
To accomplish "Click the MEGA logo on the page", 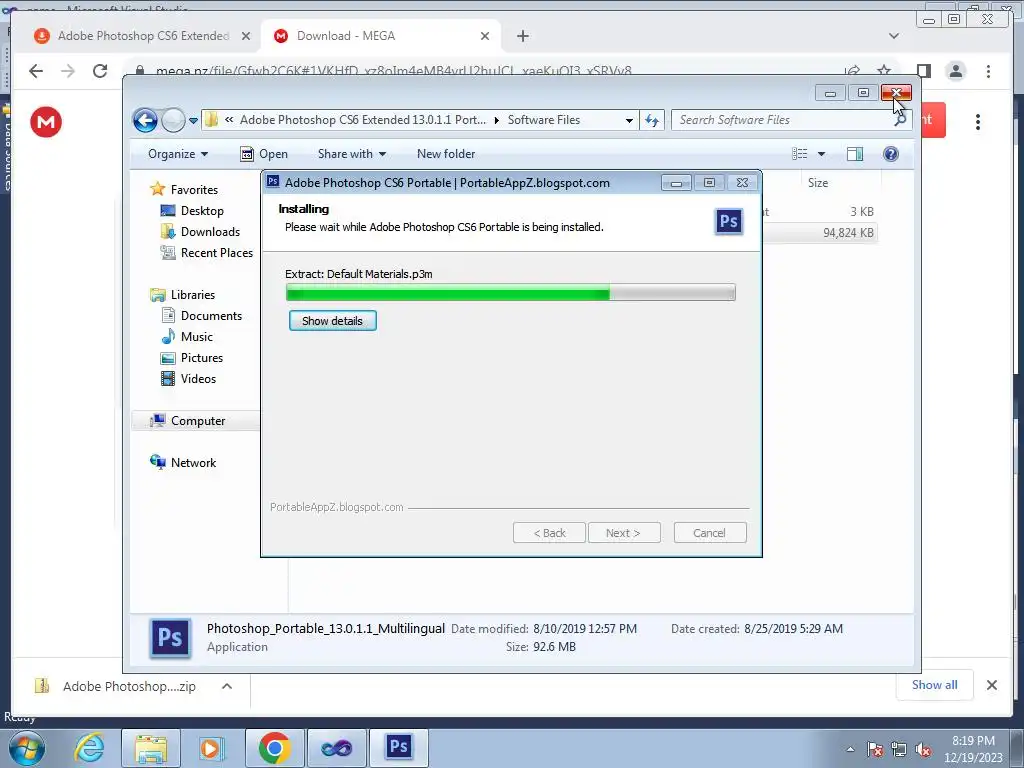I will (x=46, y=122).
